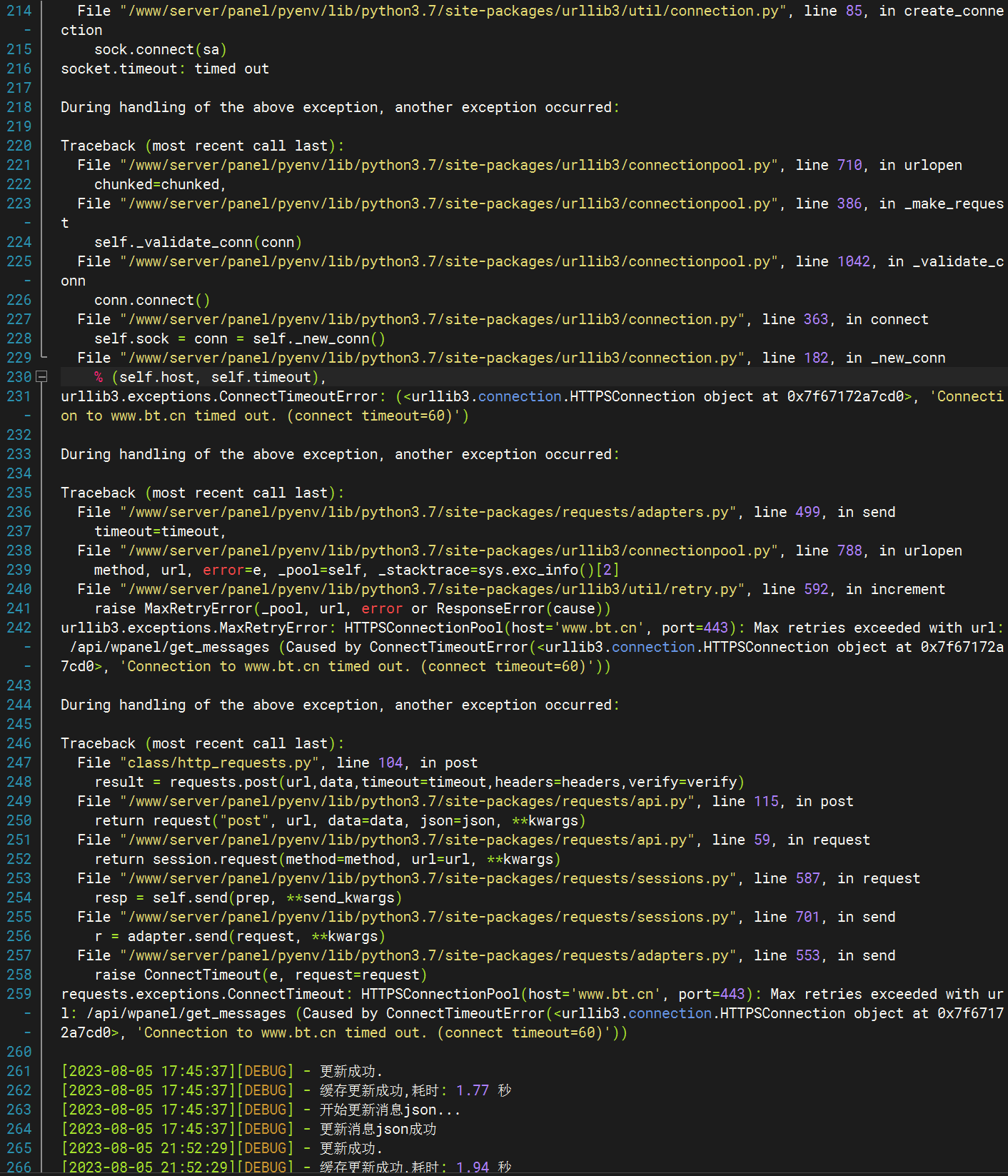Click the 'raise MaxRetryError(_pool, url,' line
The height and width of the screenshot is (1176, 1008).
tap(353, 608)
